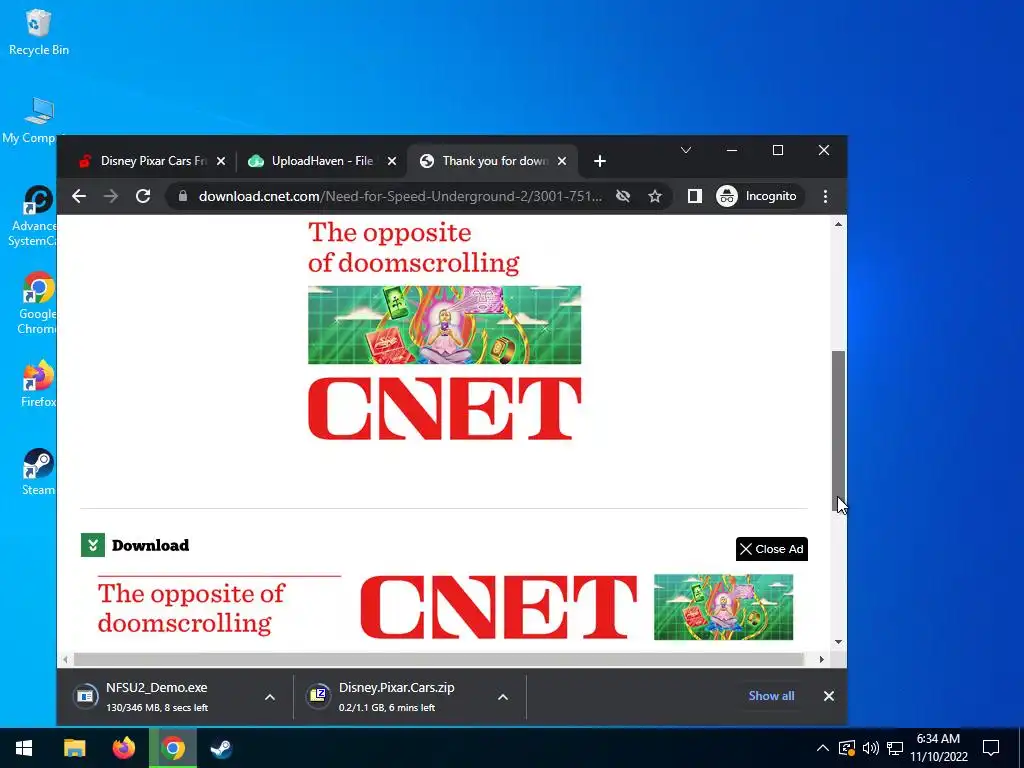Click the green Download section icon

tap(93, 545)
